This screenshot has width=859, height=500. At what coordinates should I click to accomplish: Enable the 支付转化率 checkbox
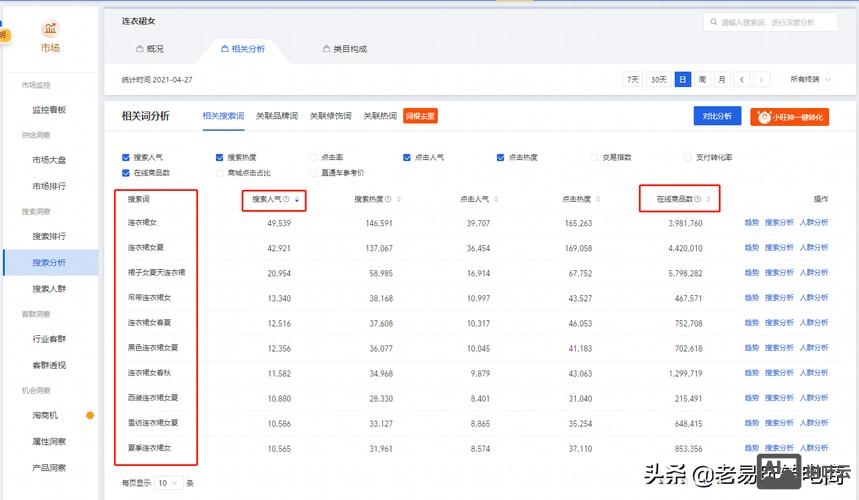688,158
